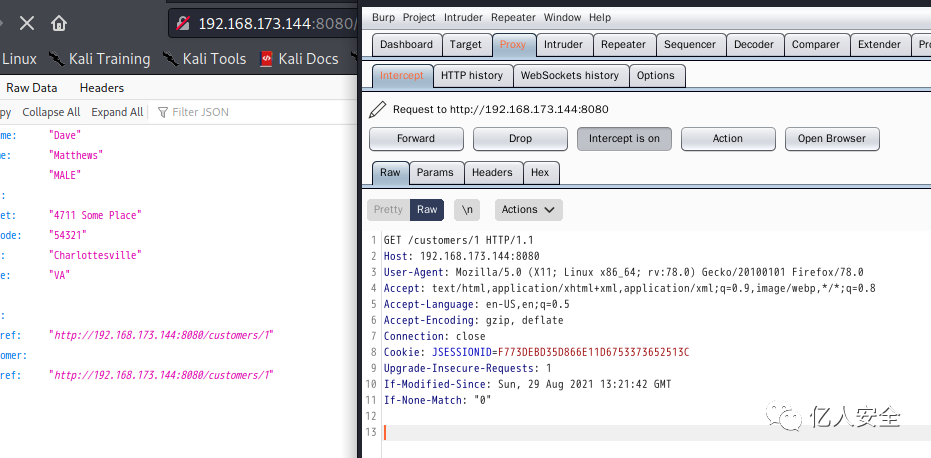Switch to the Extender tab
Viewport: 931px width, 458px height.
(x=879, y=45)
